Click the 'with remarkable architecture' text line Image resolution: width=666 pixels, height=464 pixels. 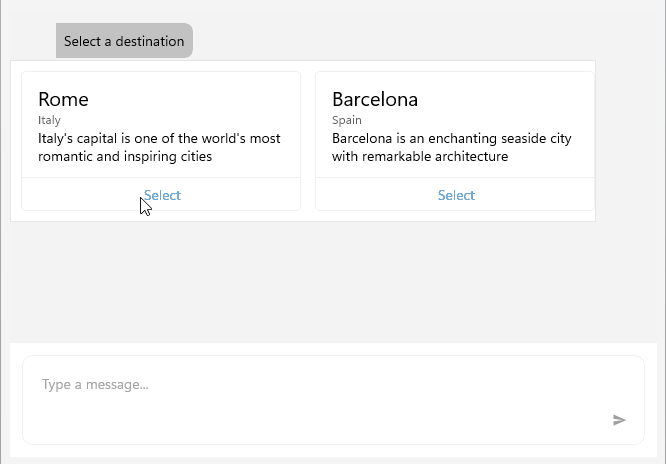420,156
